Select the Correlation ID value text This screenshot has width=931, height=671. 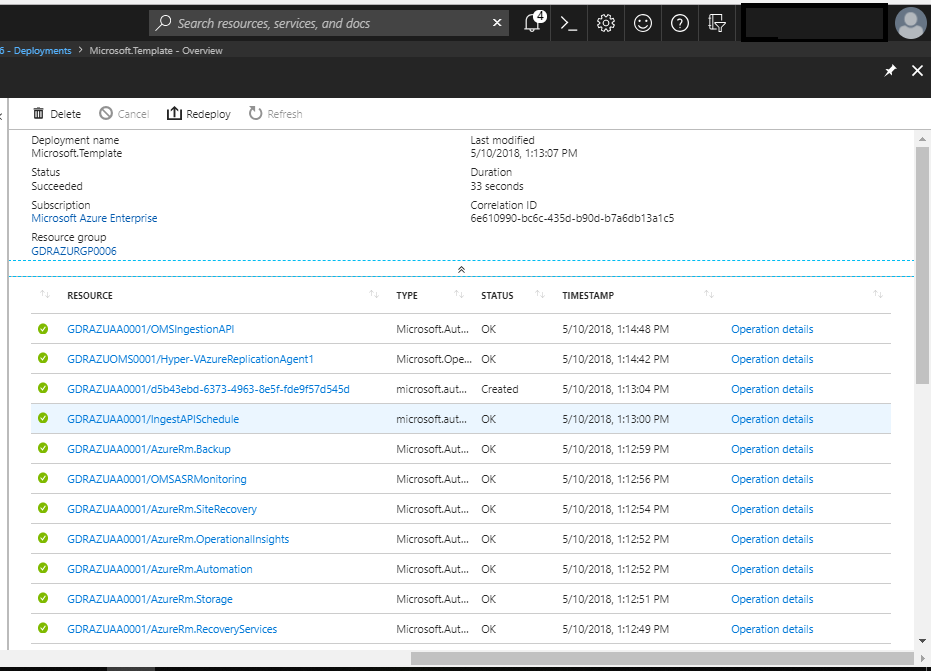572,218
